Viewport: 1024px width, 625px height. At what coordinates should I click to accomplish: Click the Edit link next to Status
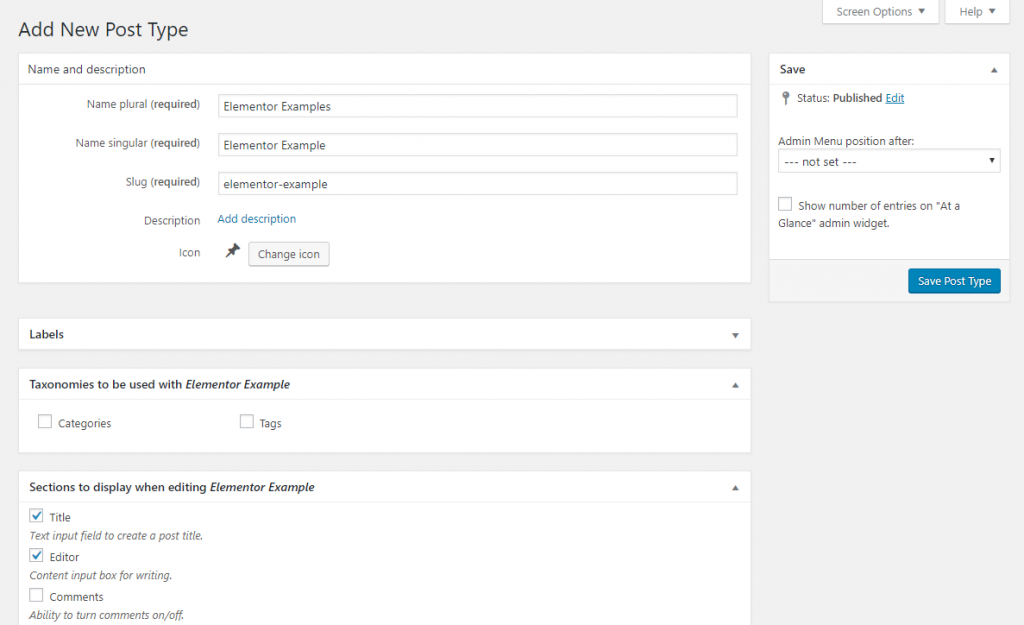pyautogui.click(x=895, y=98)
